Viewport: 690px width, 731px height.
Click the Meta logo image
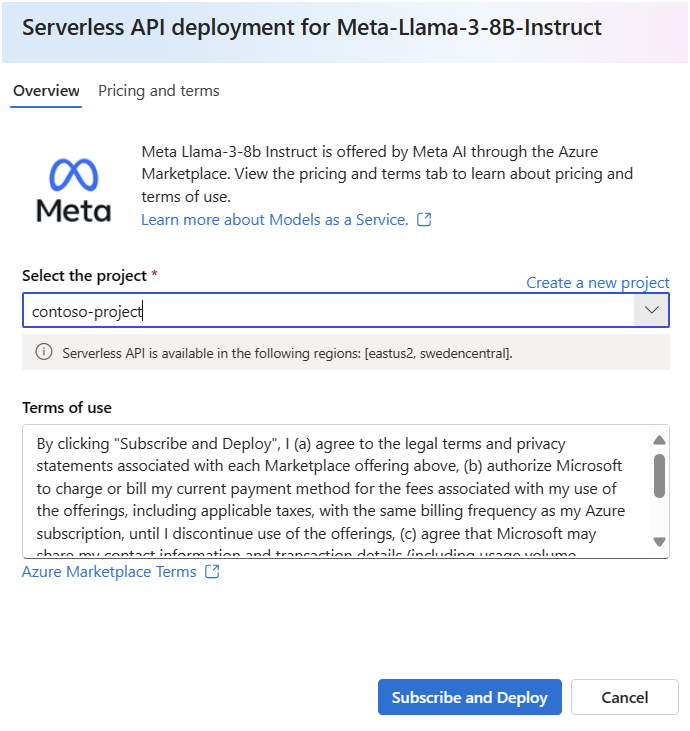[x=74, y=190]
